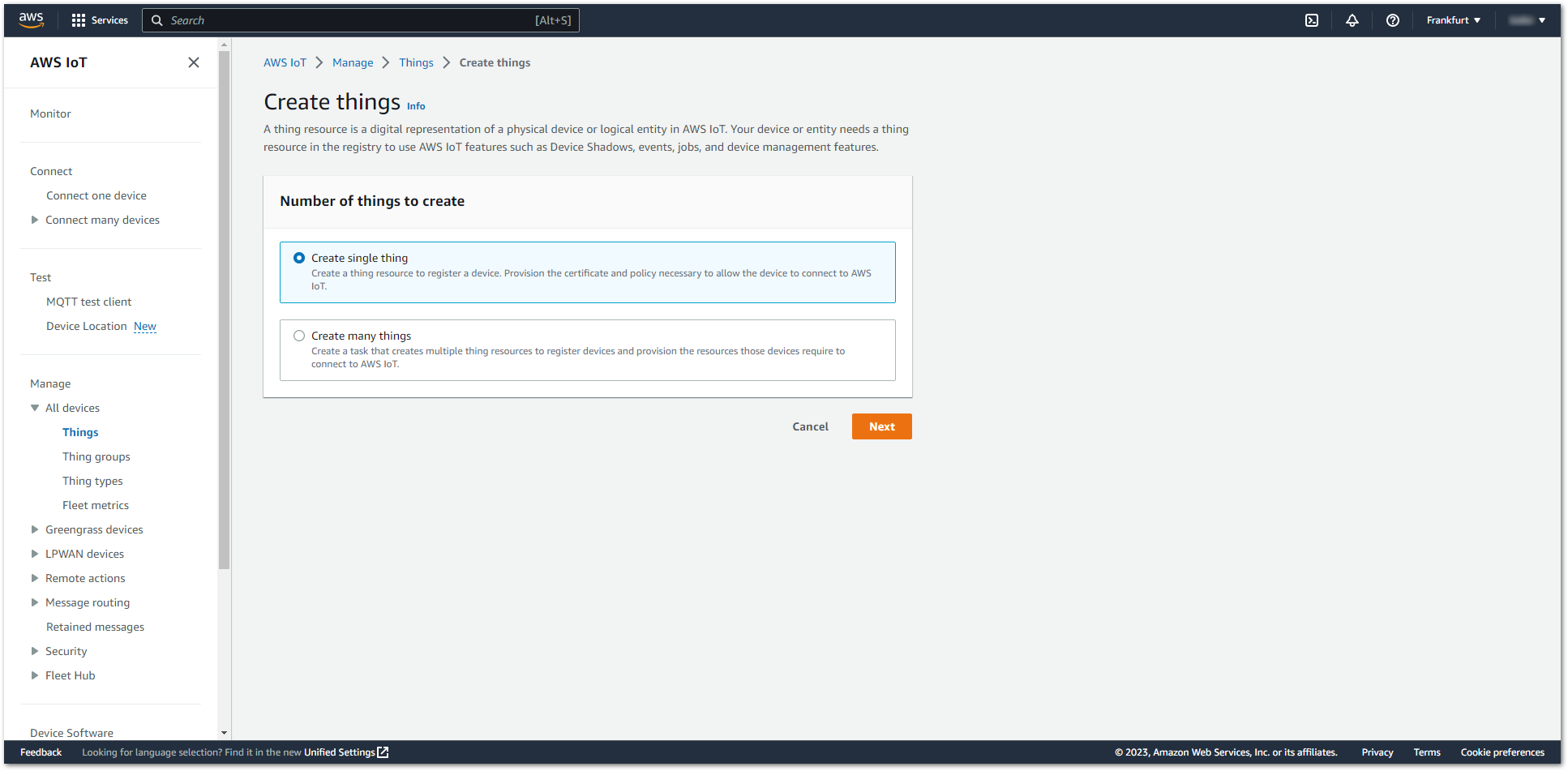Expand the Security section

(x=35, y=651)
